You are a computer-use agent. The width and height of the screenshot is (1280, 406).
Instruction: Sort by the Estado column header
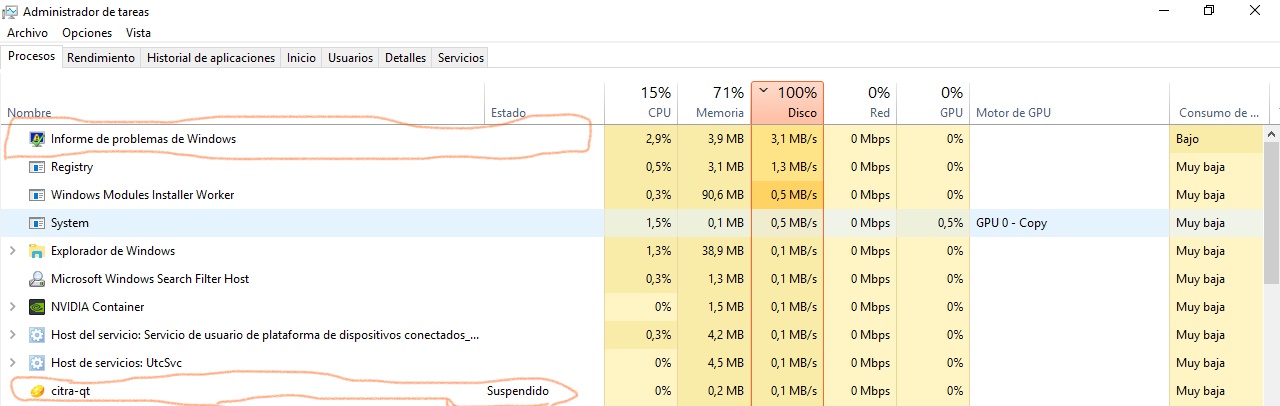(545, 103)
